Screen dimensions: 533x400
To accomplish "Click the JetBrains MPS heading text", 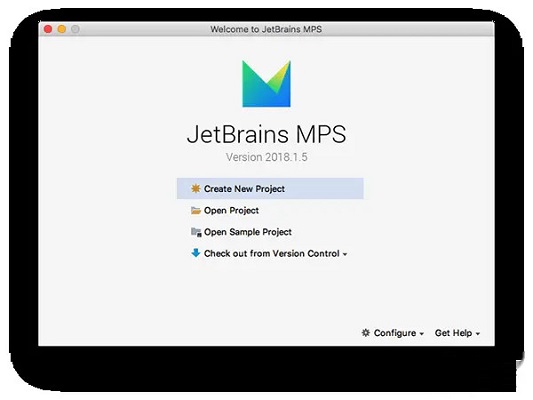I will (266, 134).
